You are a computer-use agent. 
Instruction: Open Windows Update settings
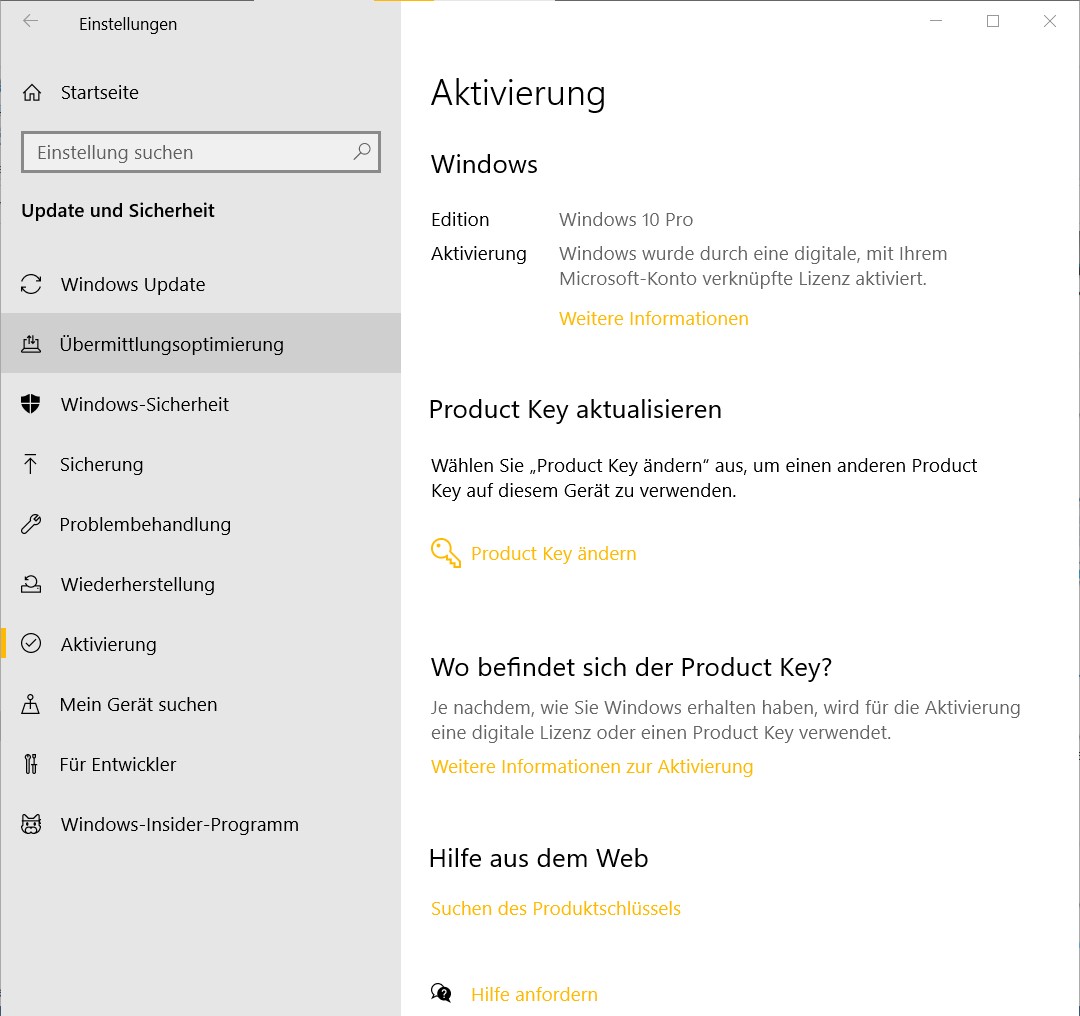point(200,284)
